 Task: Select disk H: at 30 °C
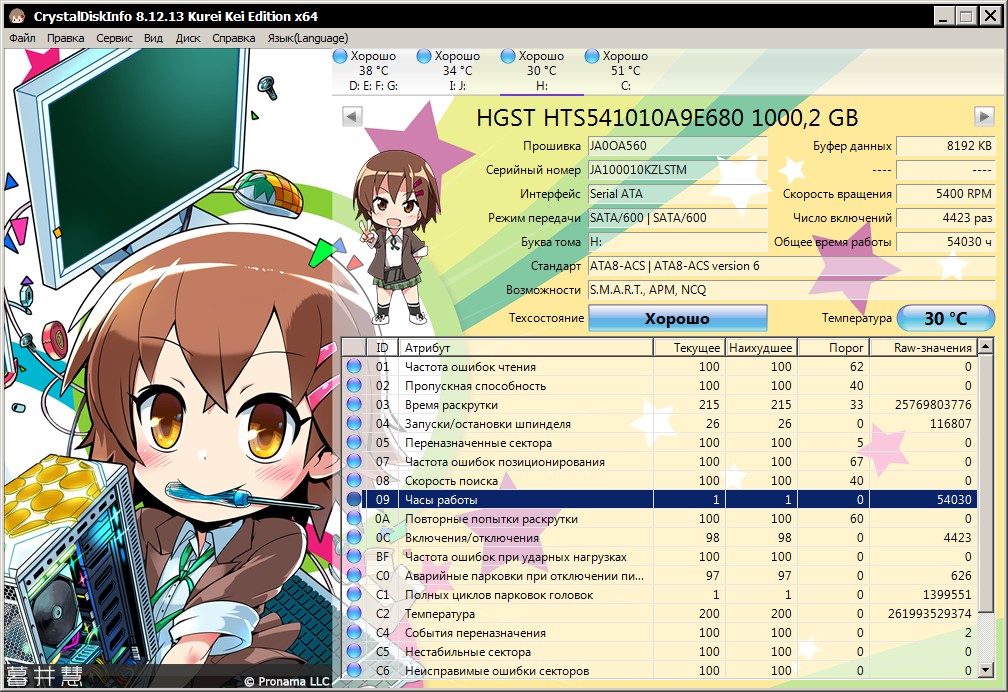[x=541, y=71]
